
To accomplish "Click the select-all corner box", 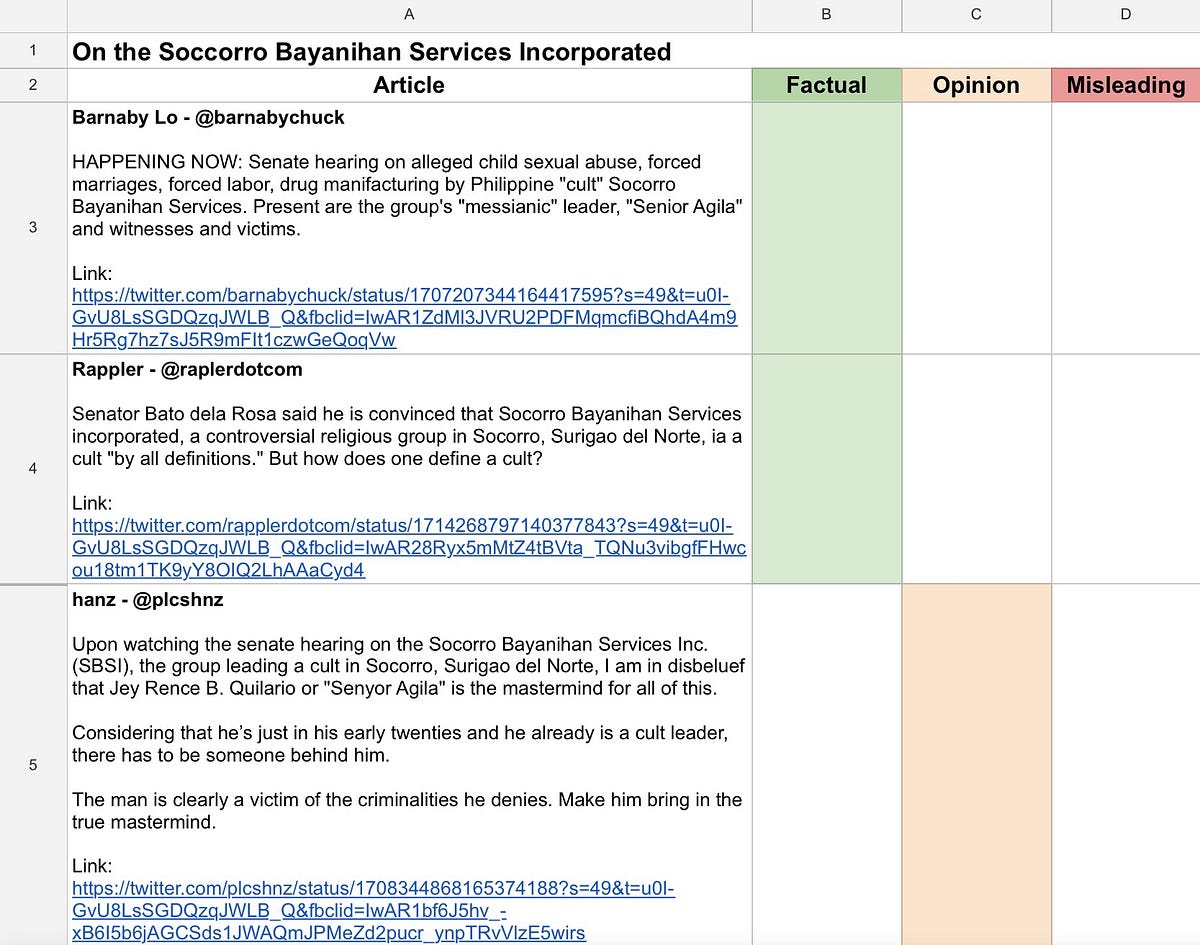I will 33,15.
